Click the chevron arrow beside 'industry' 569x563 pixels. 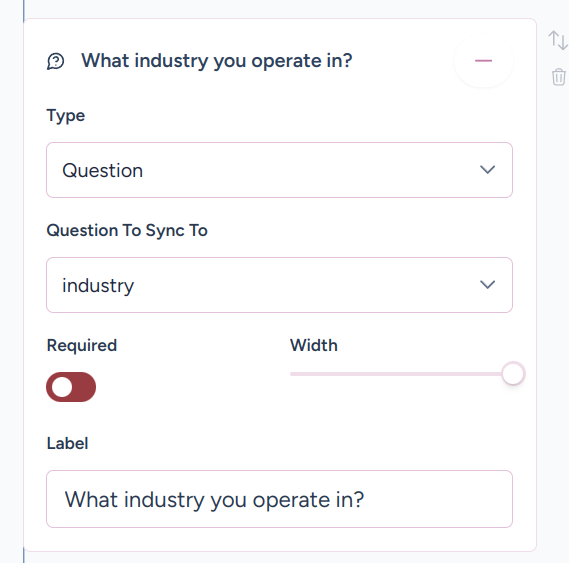point(487,285)
